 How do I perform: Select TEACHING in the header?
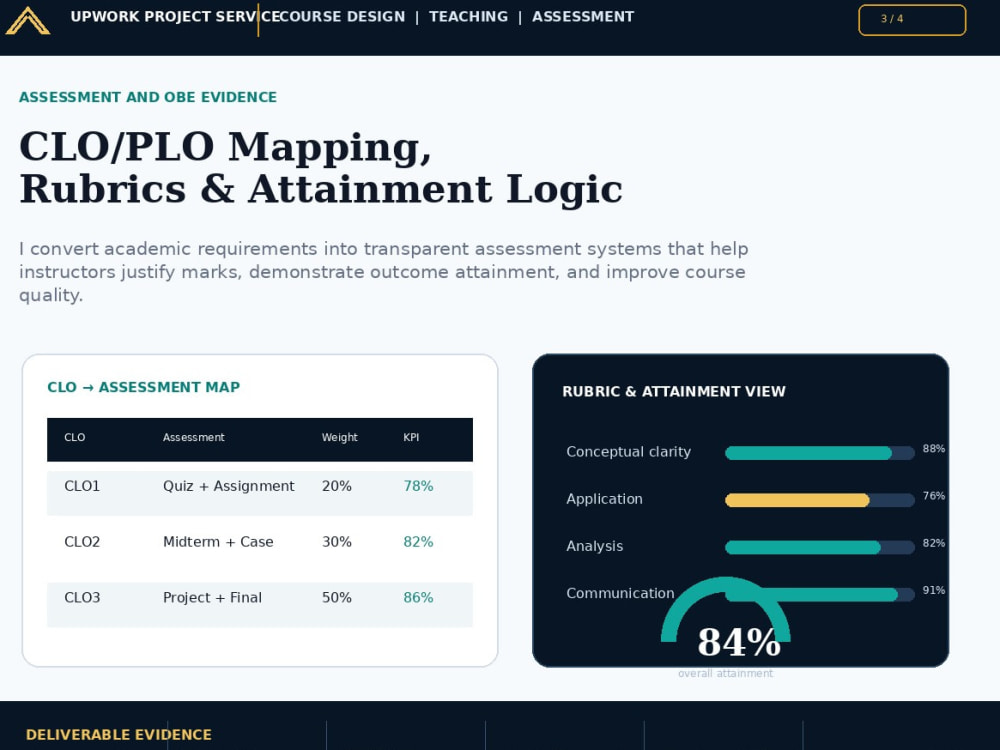click(x=469, y=17)
